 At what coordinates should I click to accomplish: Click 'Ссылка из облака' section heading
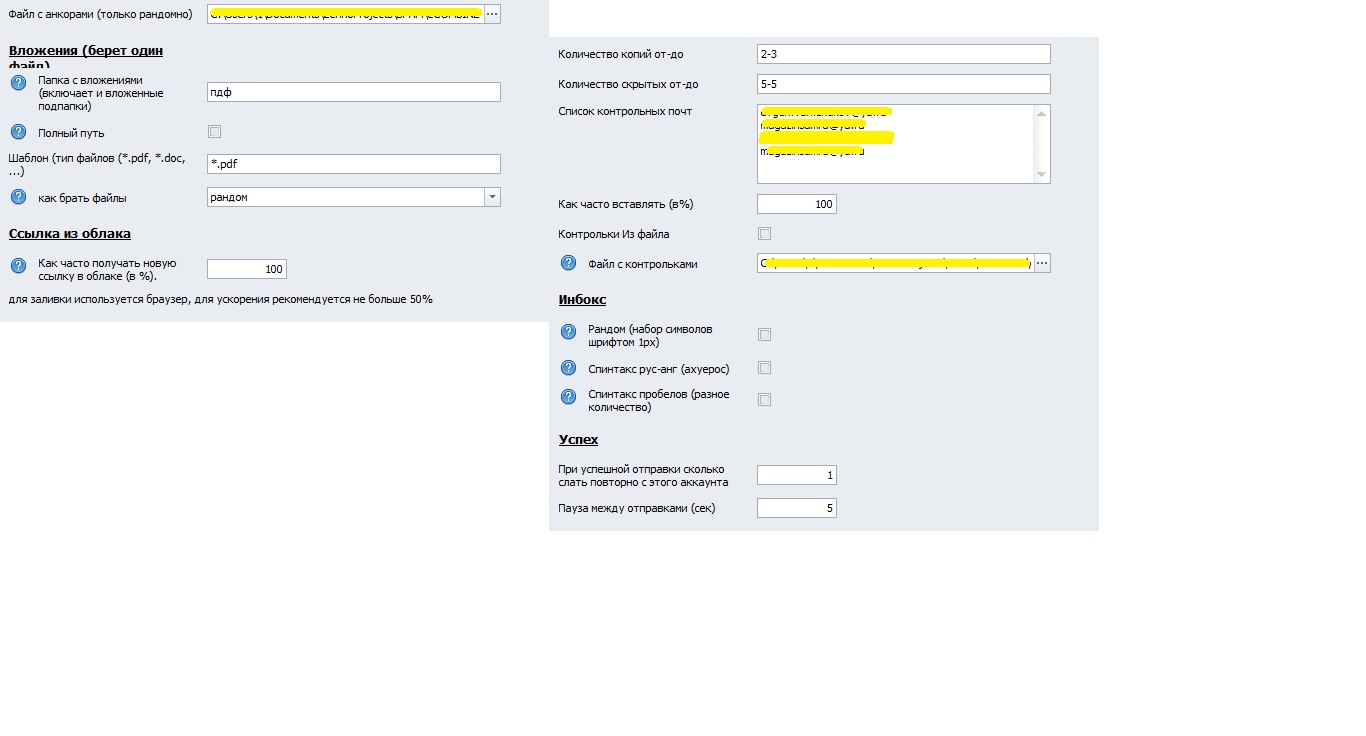point(70,234)
